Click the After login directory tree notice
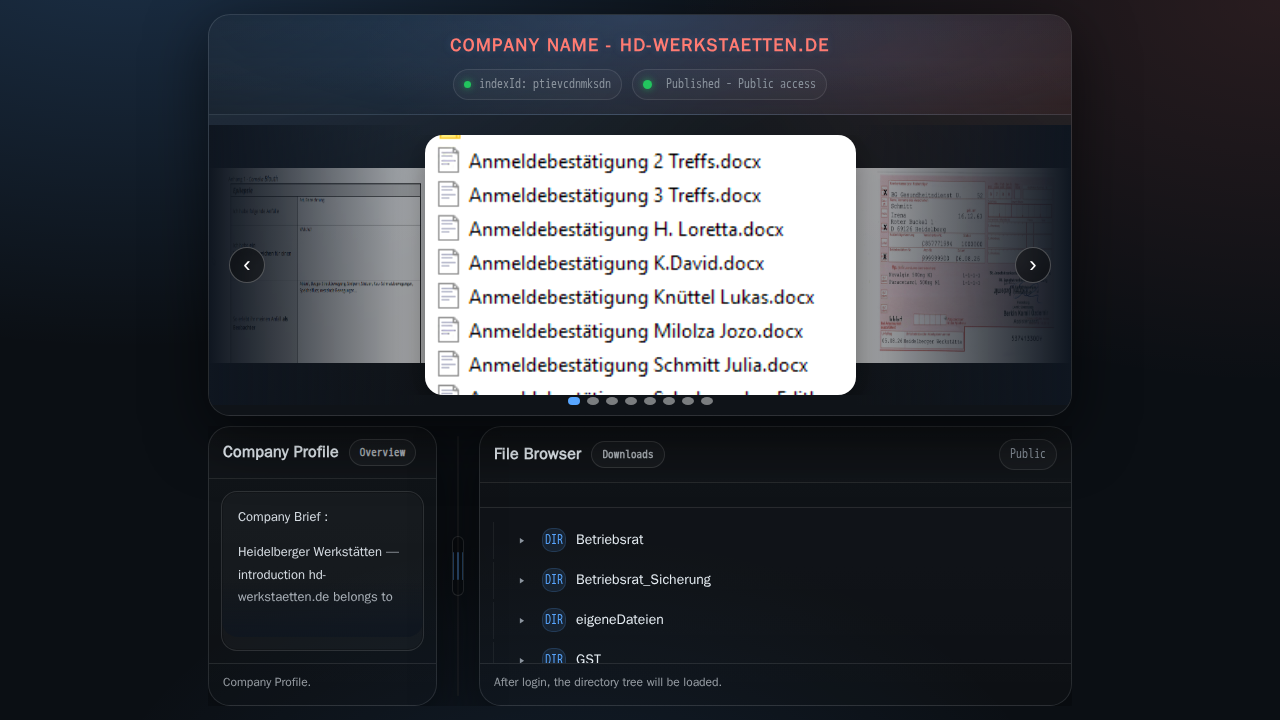This screenshot has height=720, width=1280. [x=608, y=682]
